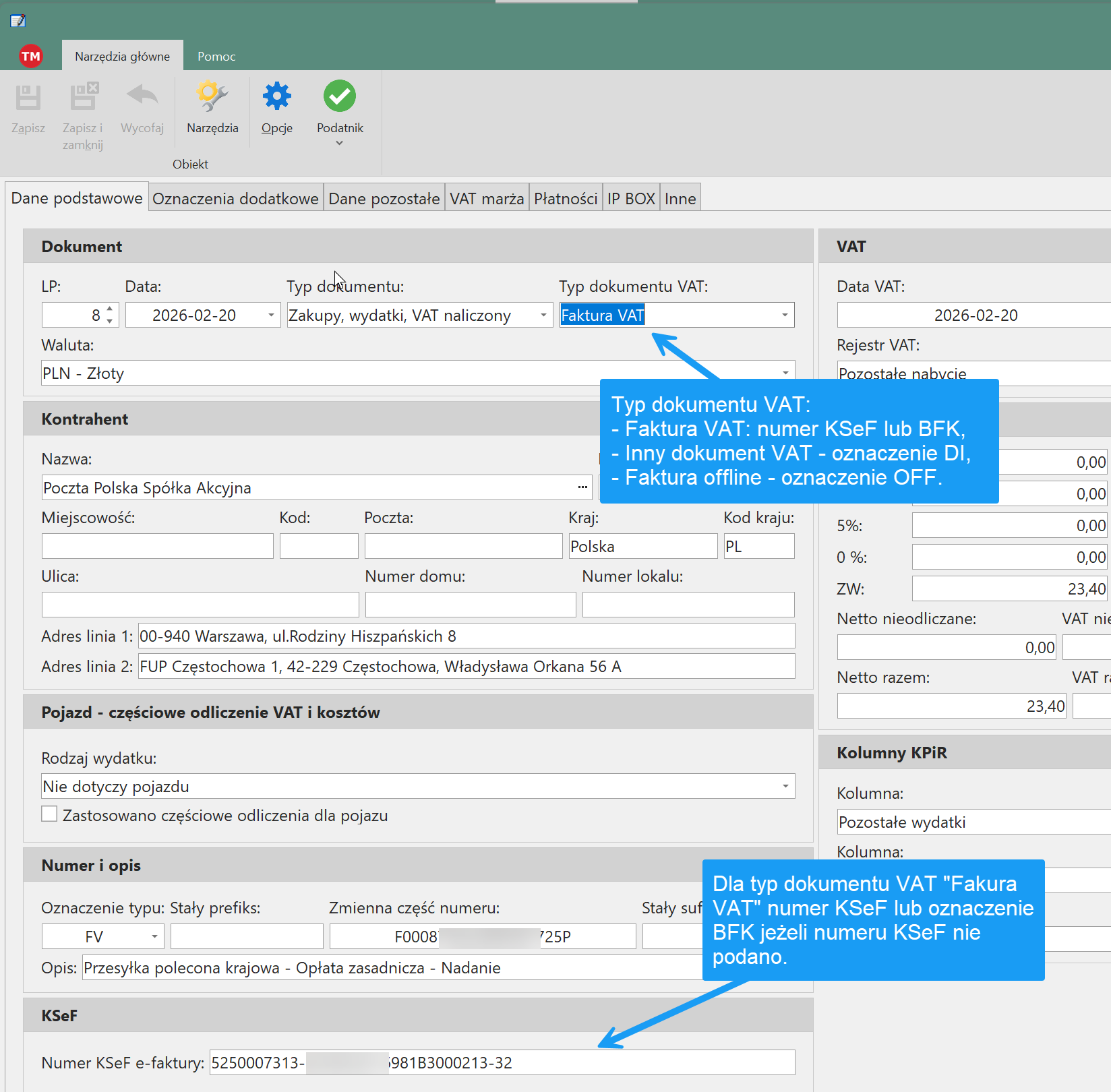
Task: Enable partial deduction checkbox for vehicle
Action: (49, 814)
